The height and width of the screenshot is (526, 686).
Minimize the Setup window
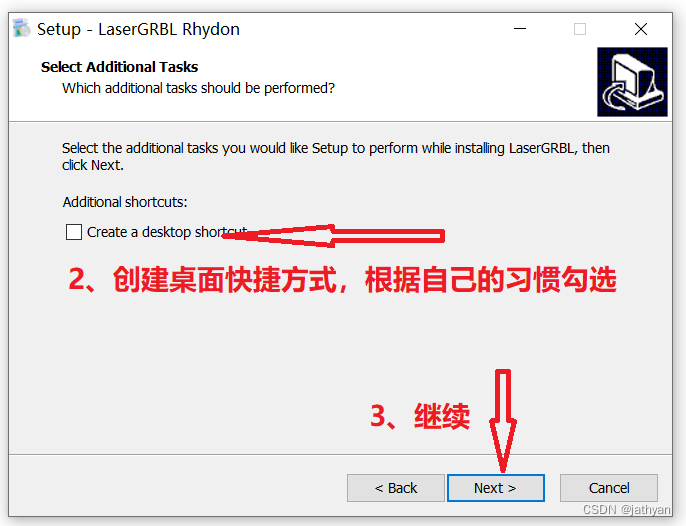click(520, 29)
